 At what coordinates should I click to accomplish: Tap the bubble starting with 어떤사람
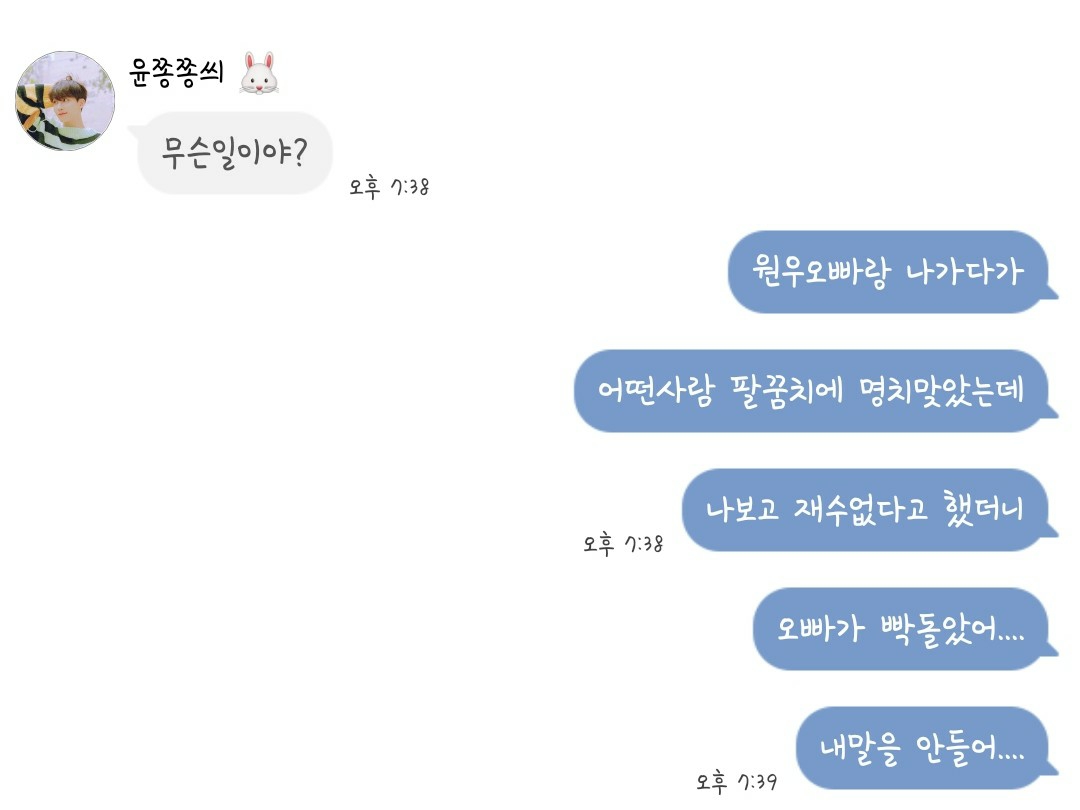[x=811, y=391]
